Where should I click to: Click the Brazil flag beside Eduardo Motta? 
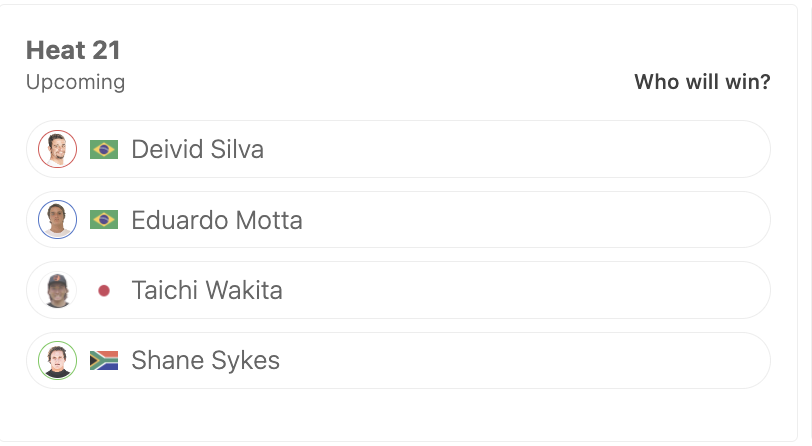tap(104, 220)
